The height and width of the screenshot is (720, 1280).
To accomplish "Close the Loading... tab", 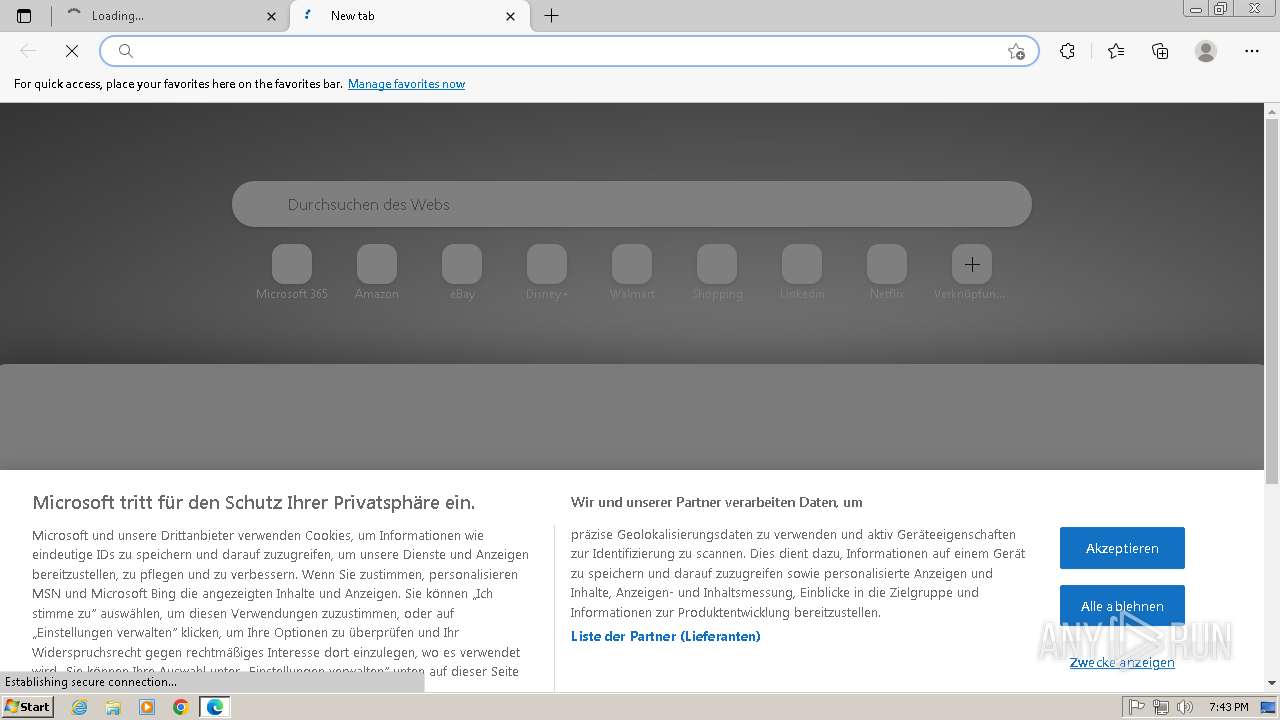I will click(272, 16).
